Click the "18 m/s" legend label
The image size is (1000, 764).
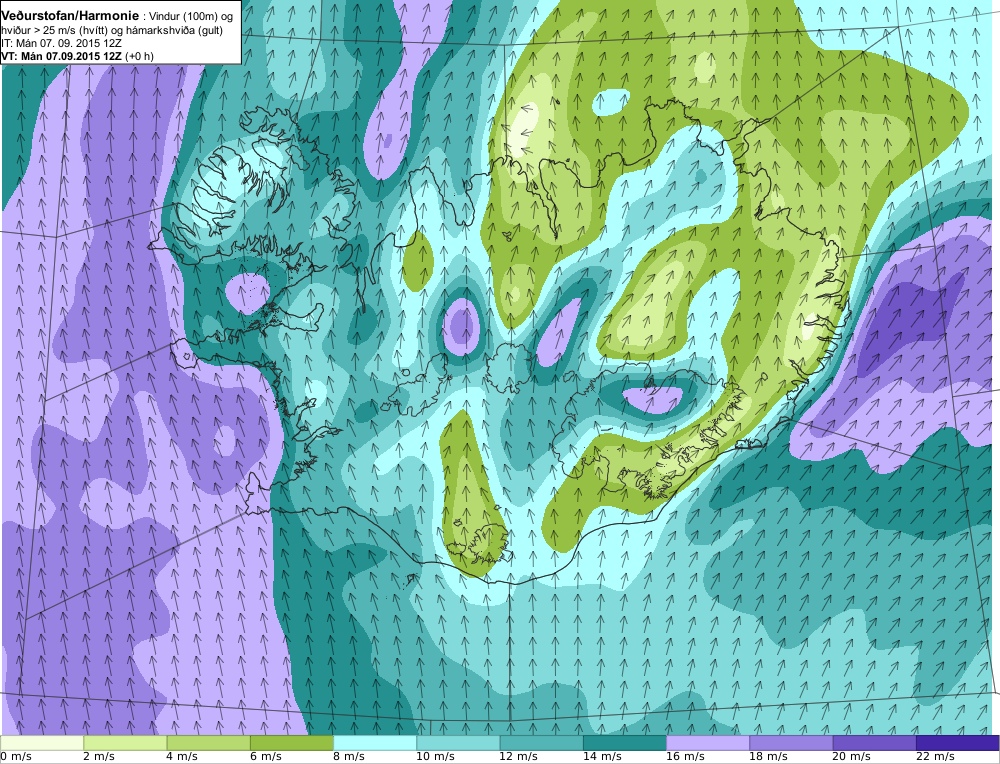768,757
